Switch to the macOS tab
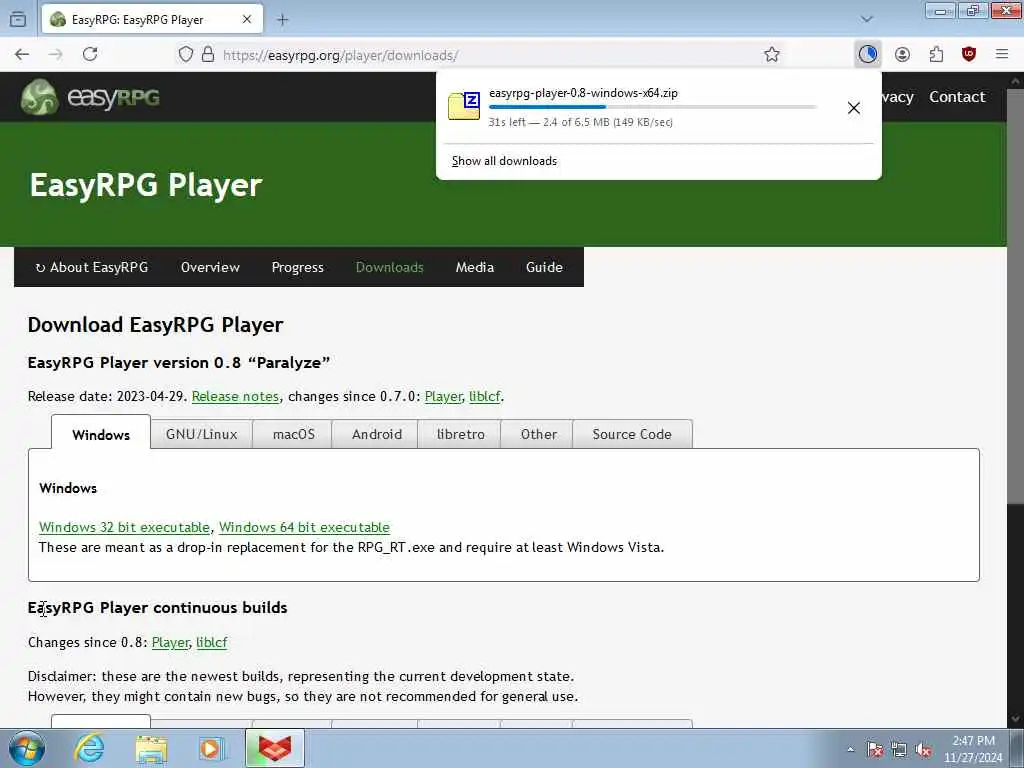The width and height of the screenshot is (1024, 768). (x=293, y=434)
